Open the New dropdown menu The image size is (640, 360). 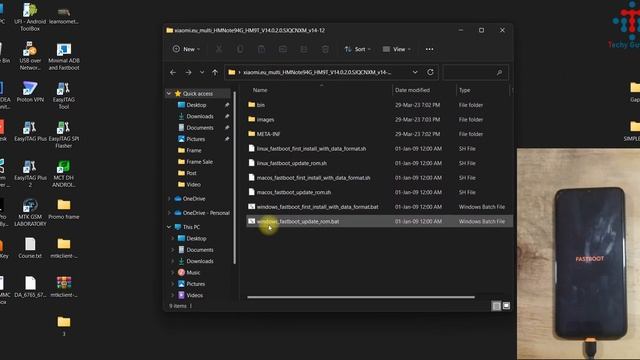(x=186, y=49)
